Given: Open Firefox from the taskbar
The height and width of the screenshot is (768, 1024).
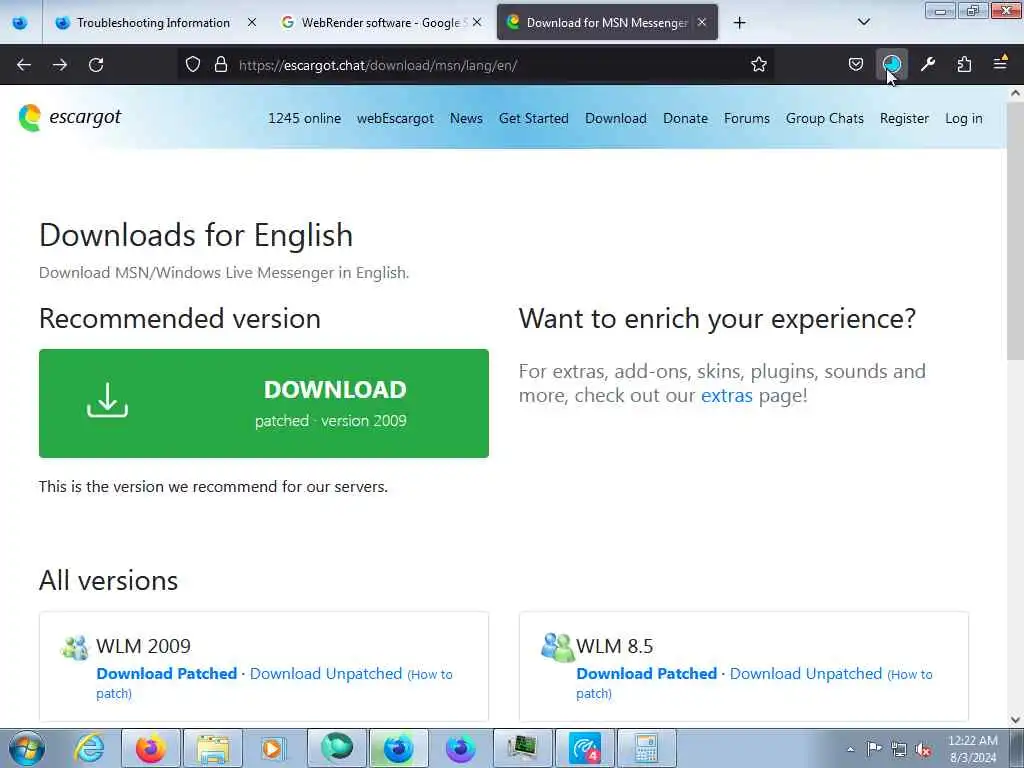Looking at the screenshot, I should (x=150, y=748).
